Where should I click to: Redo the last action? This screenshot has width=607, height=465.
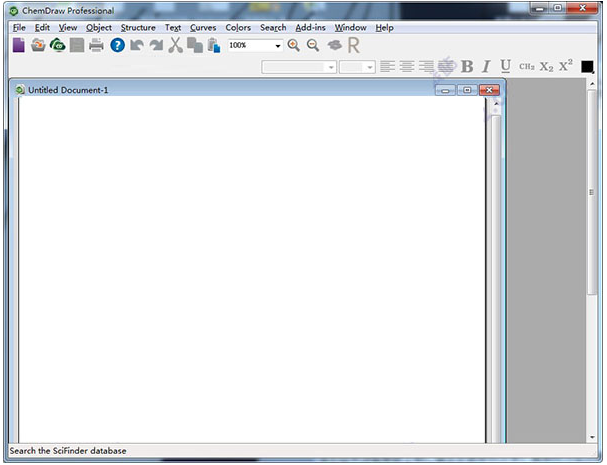156,45
